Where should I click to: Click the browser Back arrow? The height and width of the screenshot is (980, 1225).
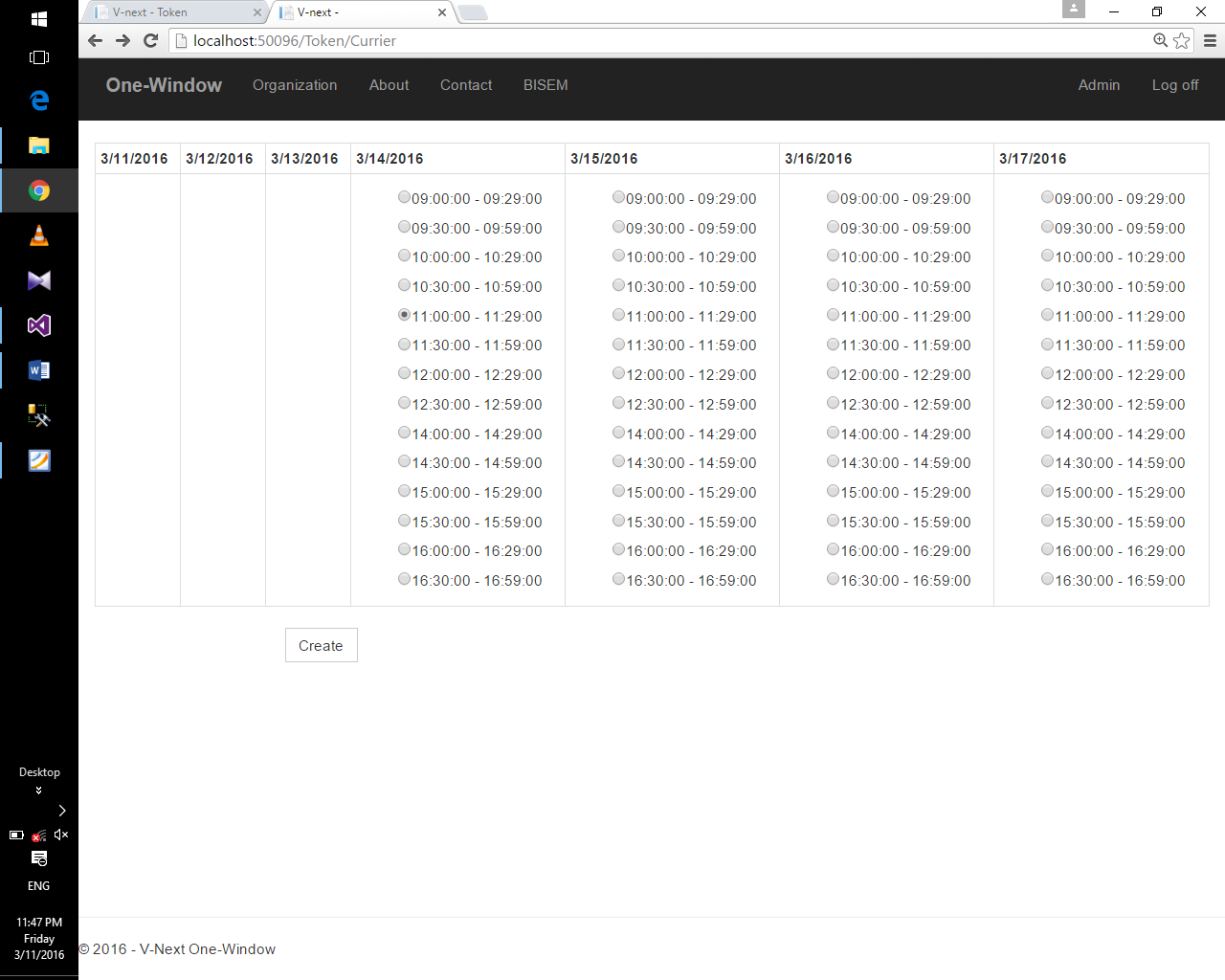[95, 40]
